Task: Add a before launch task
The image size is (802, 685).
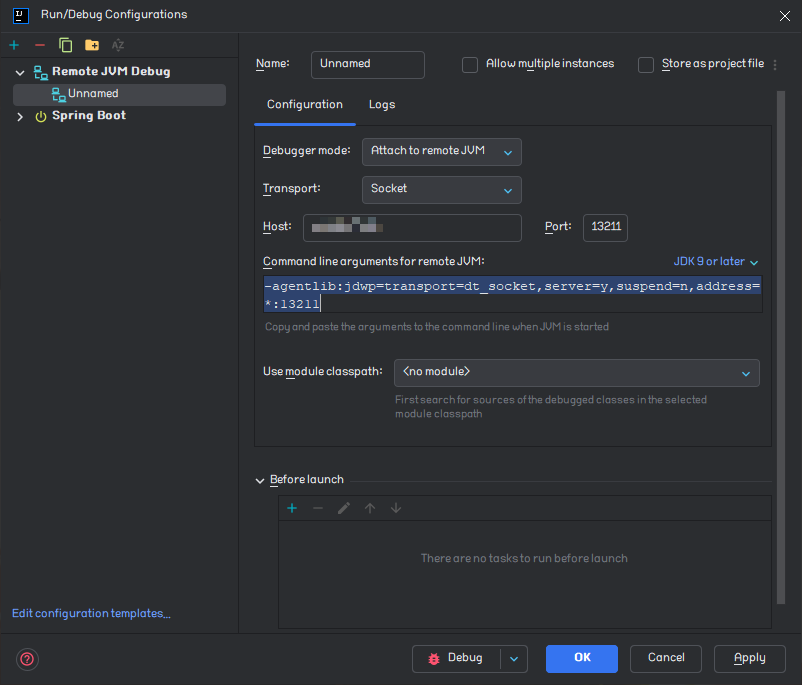Action: (x=292, y=508)
